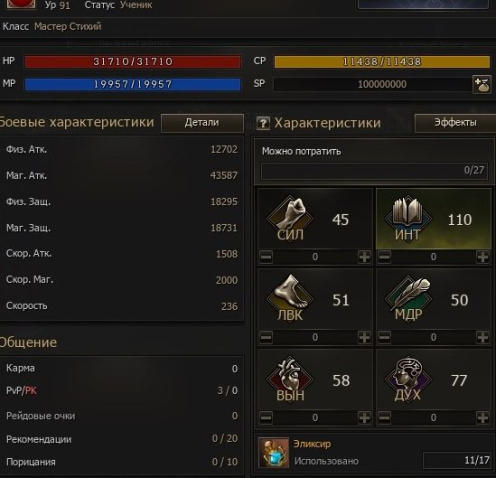496x478 pixels.
Task: Click the SP pouch add icon
Action: click(482, 84)
